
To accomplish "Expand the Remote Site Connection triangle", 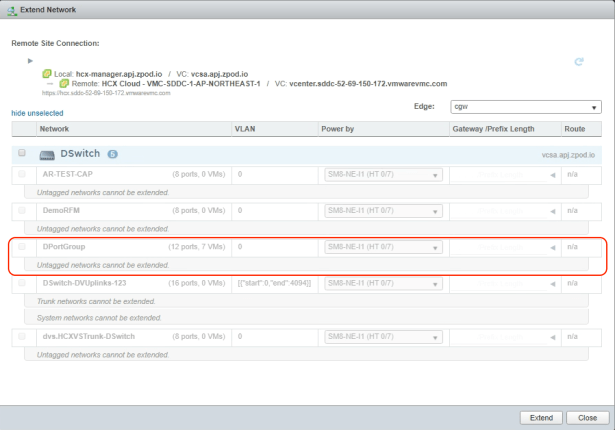I will tap(31, 62).
